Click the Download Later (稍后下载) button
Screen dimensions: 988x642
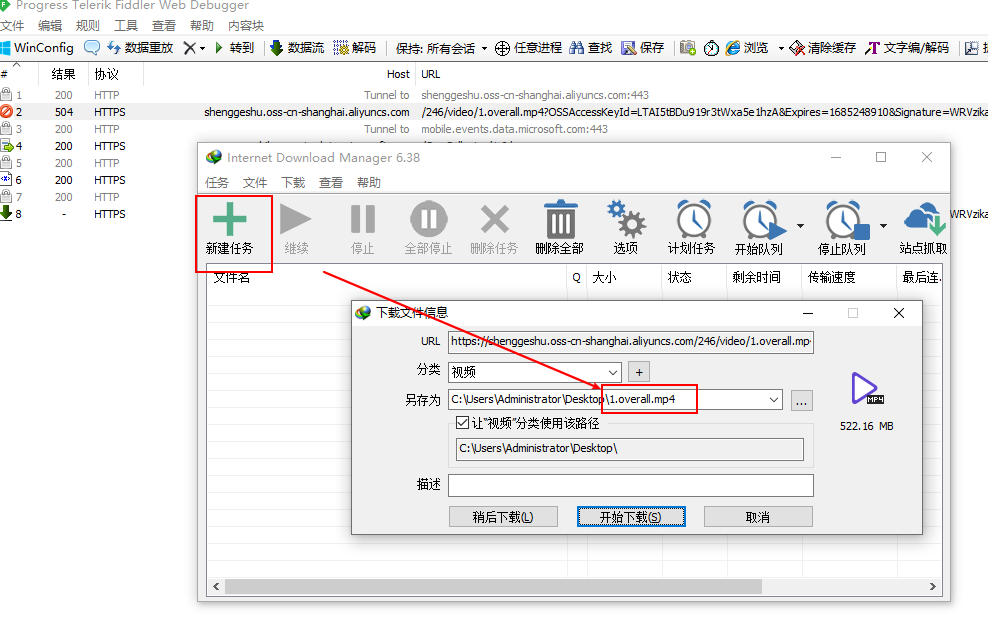point(503,517)
